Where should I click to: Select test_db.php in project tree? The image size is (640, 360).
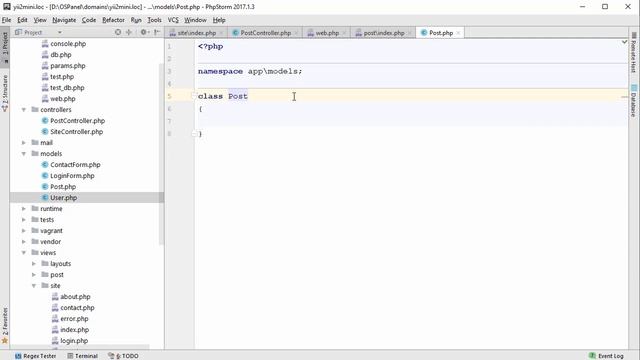[x=67, y=88]
